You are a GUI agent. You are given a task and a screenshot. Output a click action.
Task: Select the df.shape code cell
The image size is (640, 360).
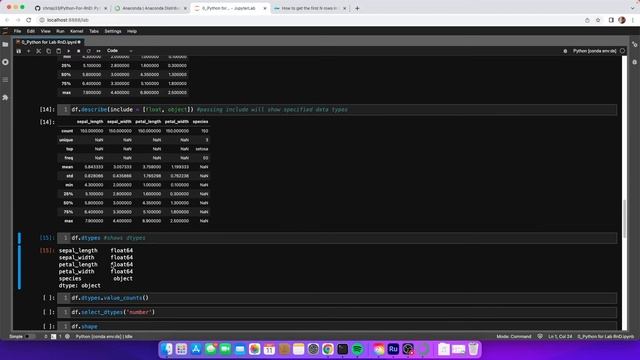[x=337, y=326]
